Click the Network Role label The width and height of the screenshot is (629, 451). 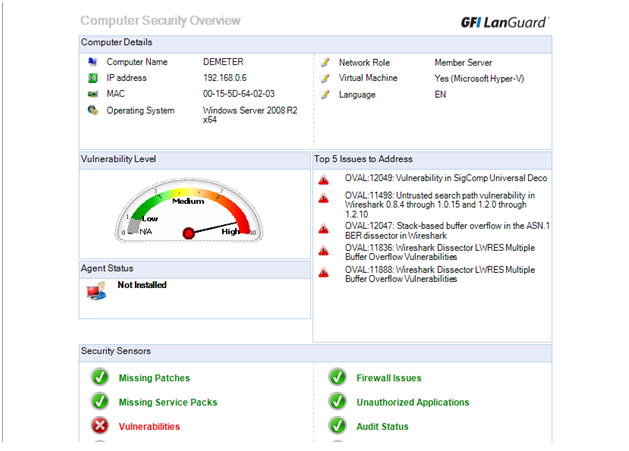(x=364, y=63)
